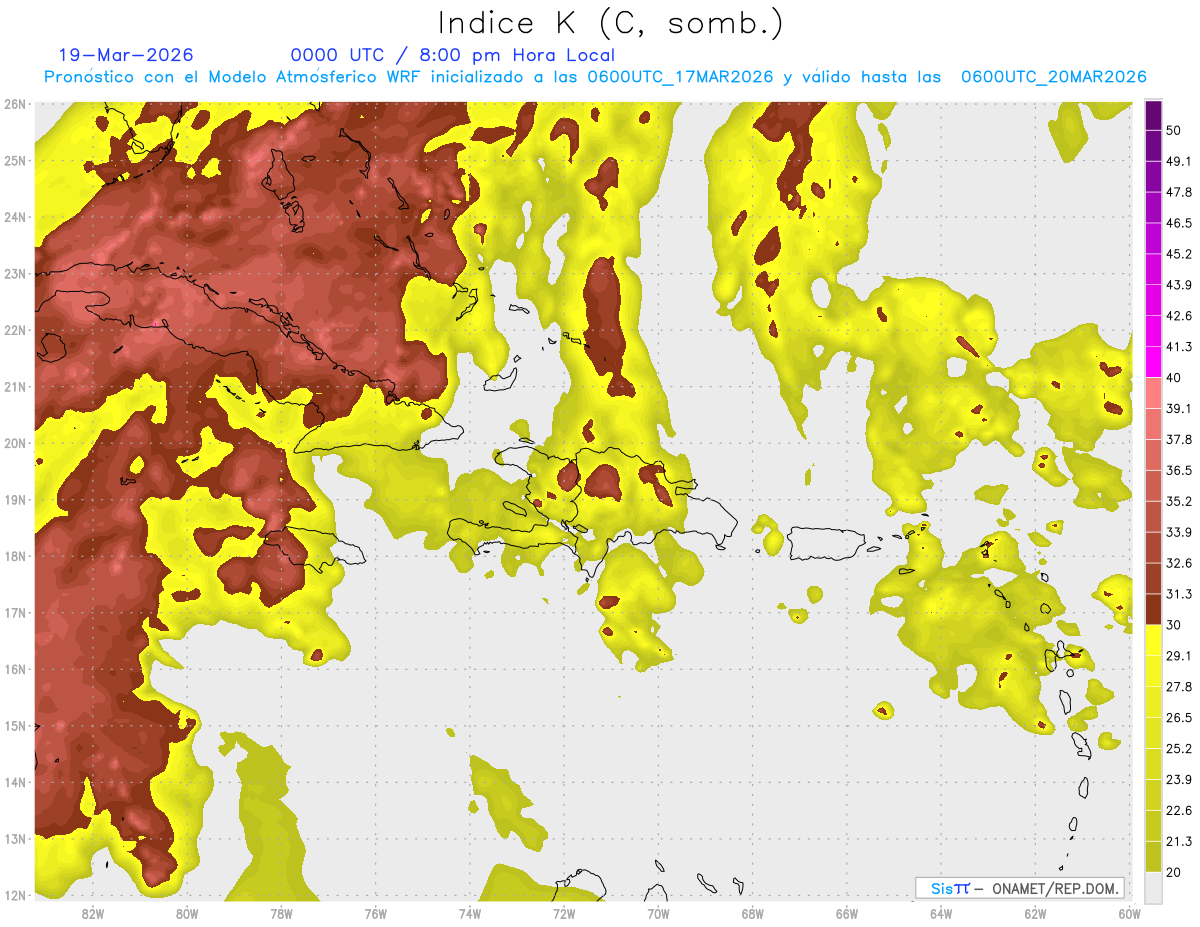Click the colorbar value 20
Screen dimensions: 1200x927
1174,873
